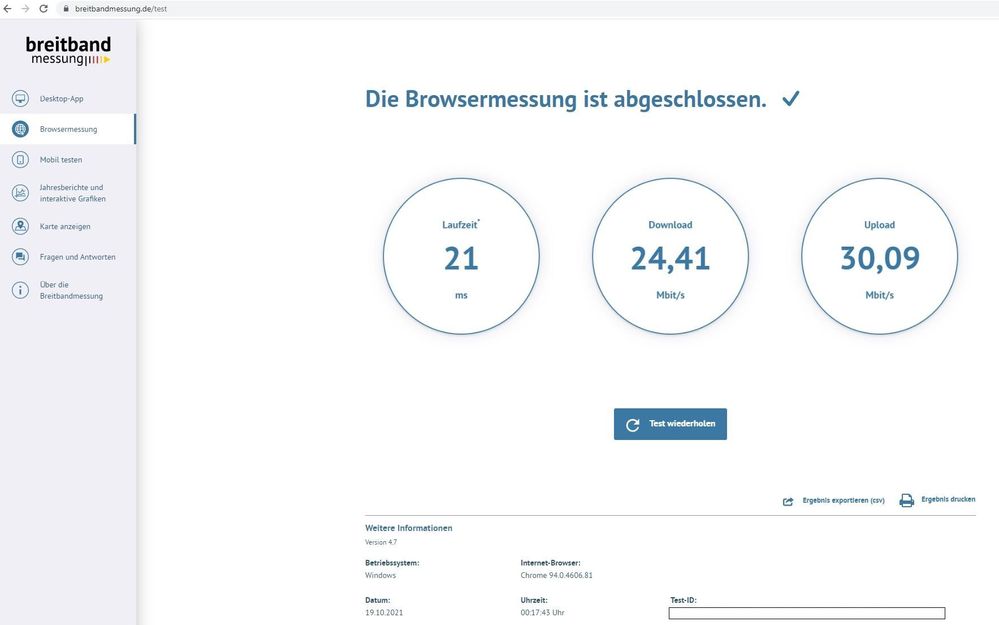Click the Jahresberichte chart icon

(20, 193)
